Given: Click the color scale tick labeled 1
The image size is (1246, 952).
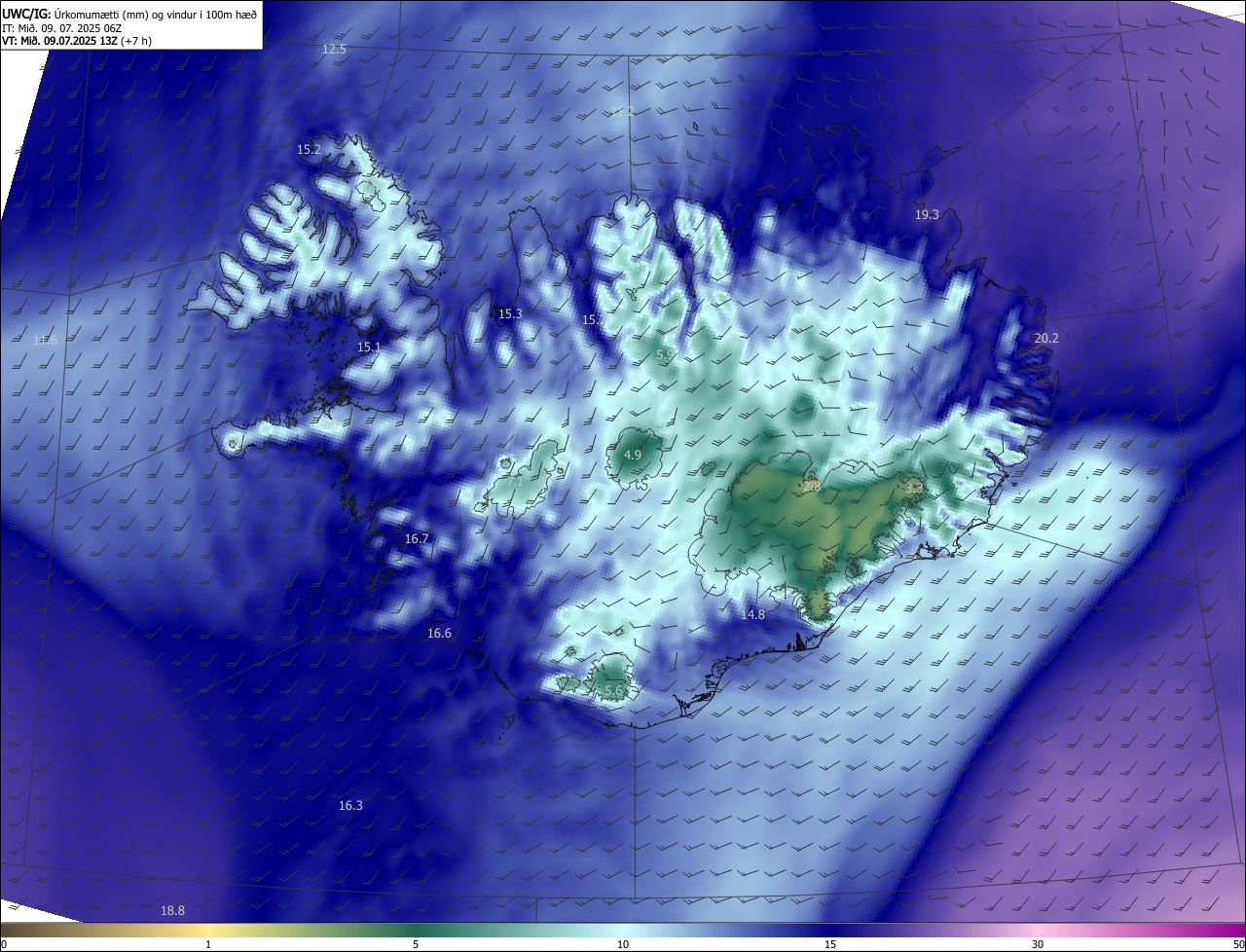Looking at the screenshot, I should click(208, 944).
